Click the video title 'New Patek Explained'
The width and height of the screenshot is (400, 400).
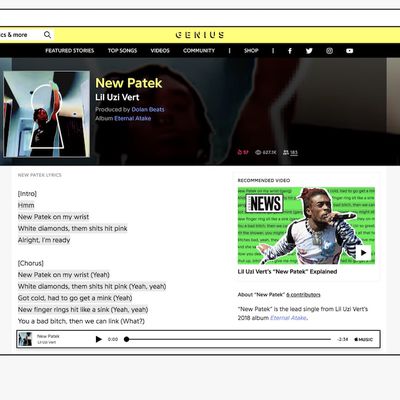(287, 272)
